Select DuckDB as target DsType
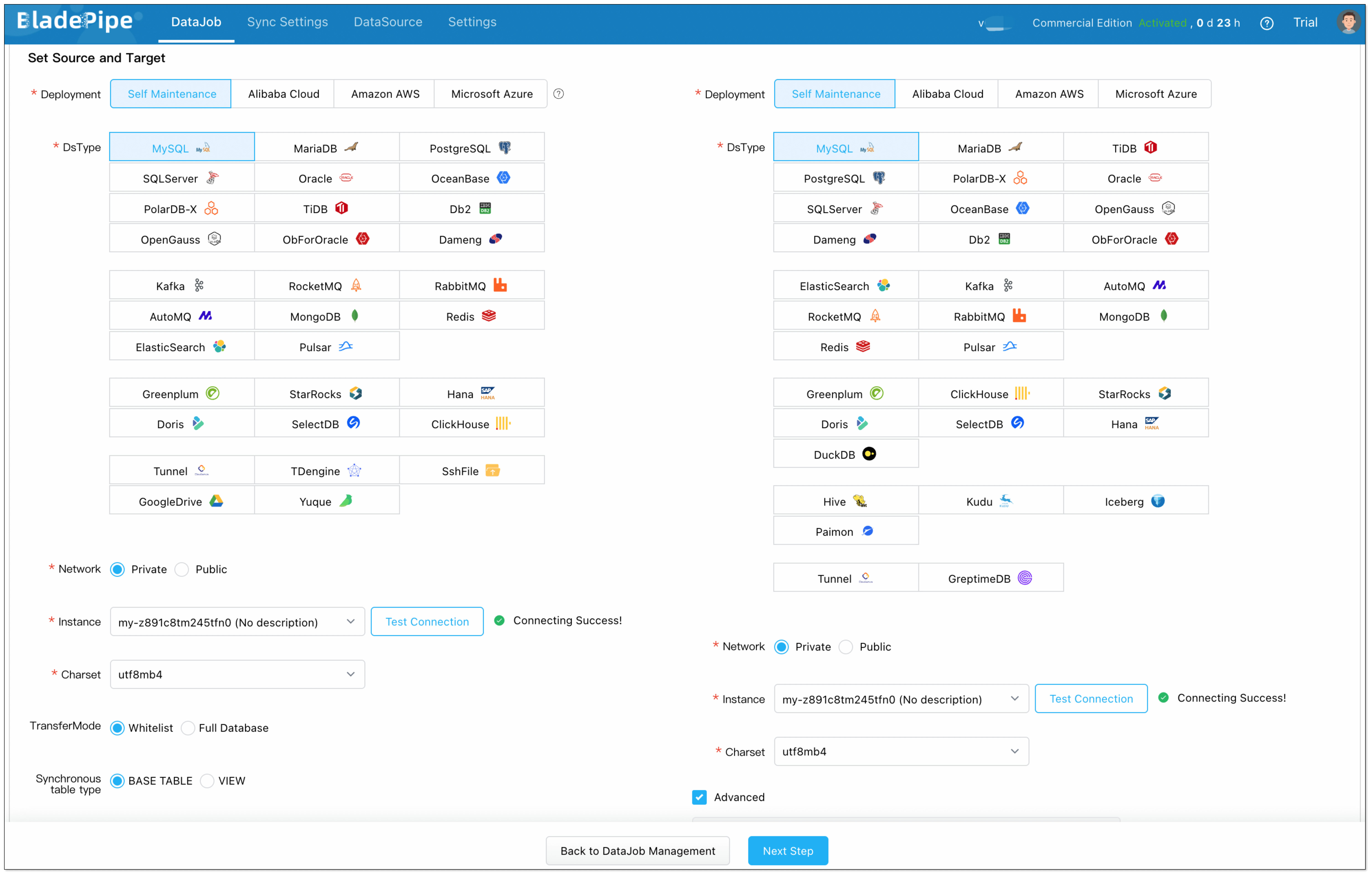 click(x=845, y=454)
